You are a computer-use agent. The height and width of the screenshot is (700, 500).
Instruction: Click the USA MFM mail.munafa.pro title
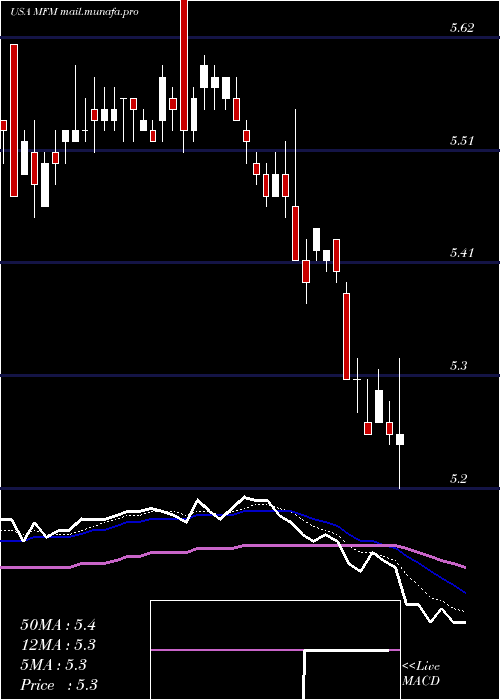click(x=74, y=12)
